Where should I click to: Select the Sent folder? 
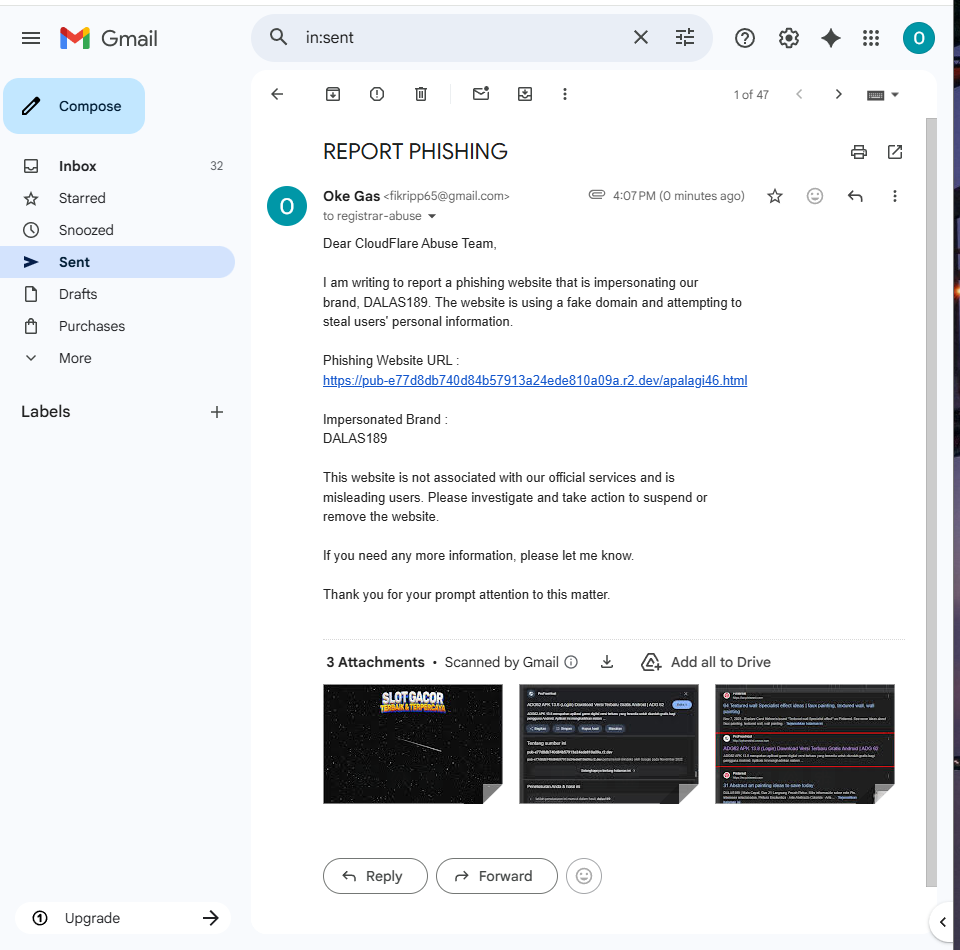[x=118, y=262]
